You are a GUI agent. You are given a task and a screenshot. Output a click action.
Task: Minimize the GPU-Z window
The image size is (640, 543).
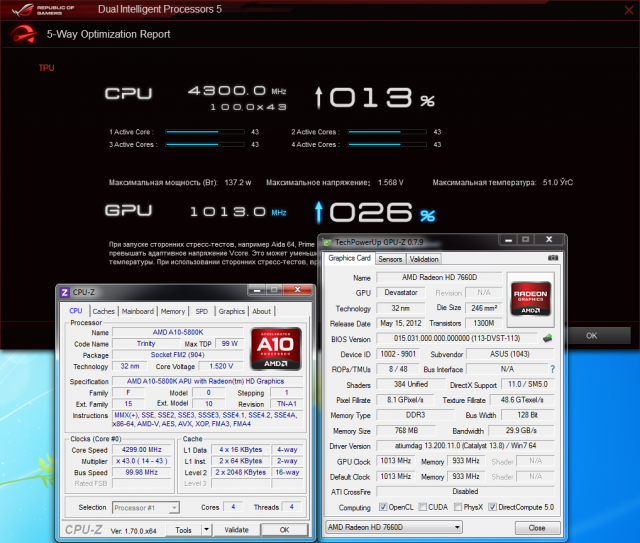coord(508,240)
